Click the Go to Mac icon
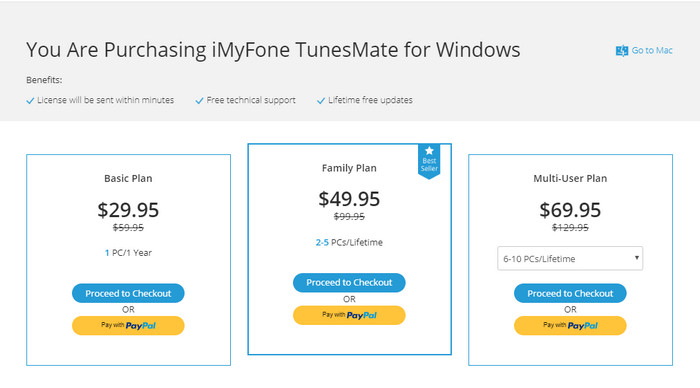700x388 pixels. (622, 50)
